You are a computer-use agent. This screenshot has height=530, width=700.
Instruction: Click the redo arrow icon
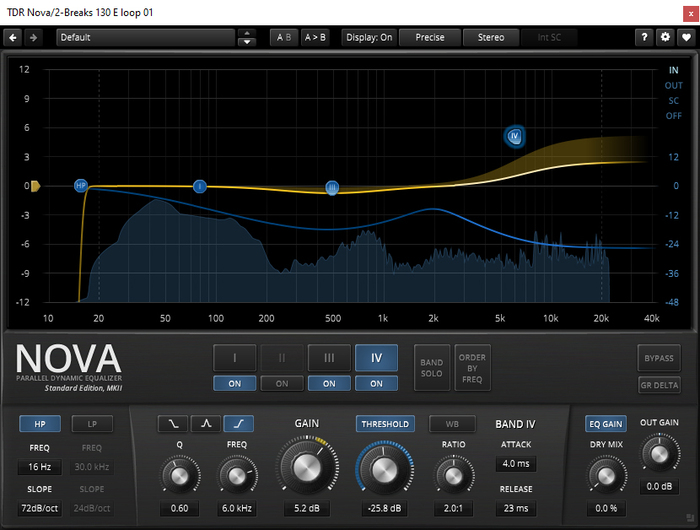[x=33, y=37]
